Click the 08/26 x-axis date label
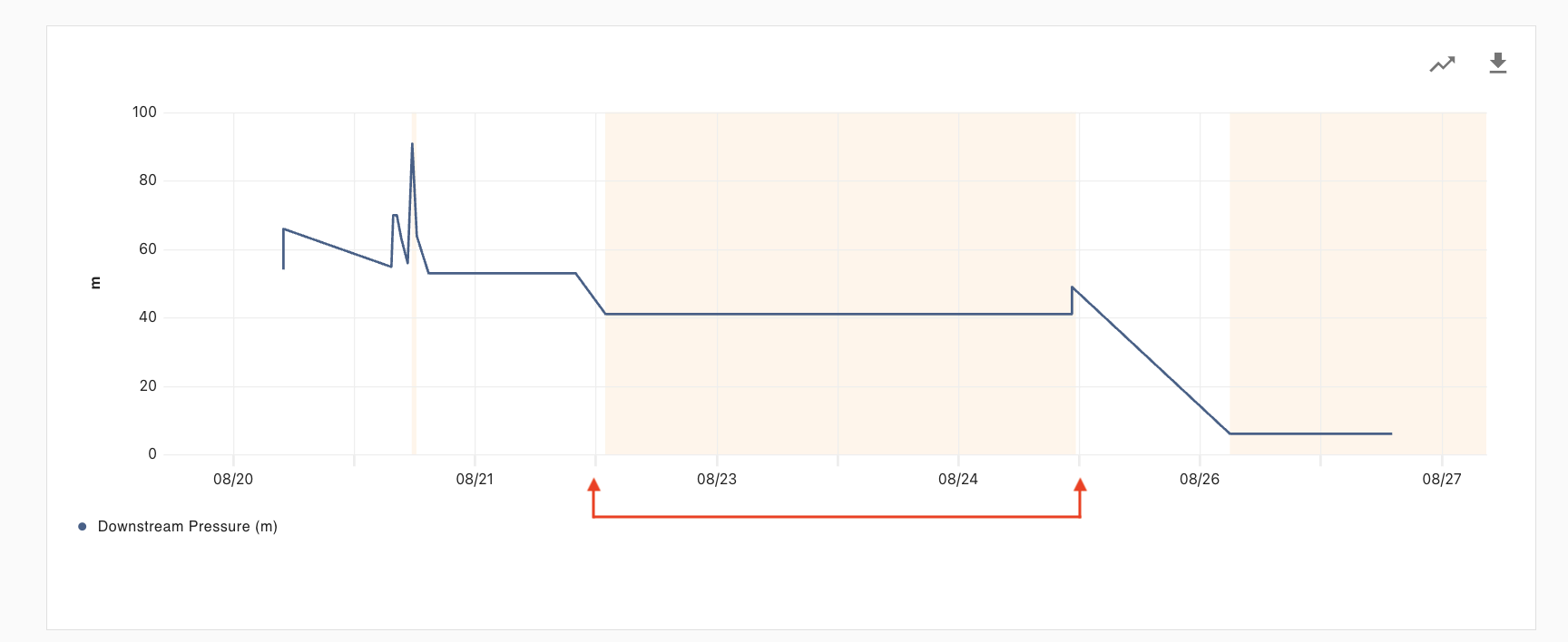This screenshot has width=1568, height=642. pyautogui.click(x=1200, y=480)
